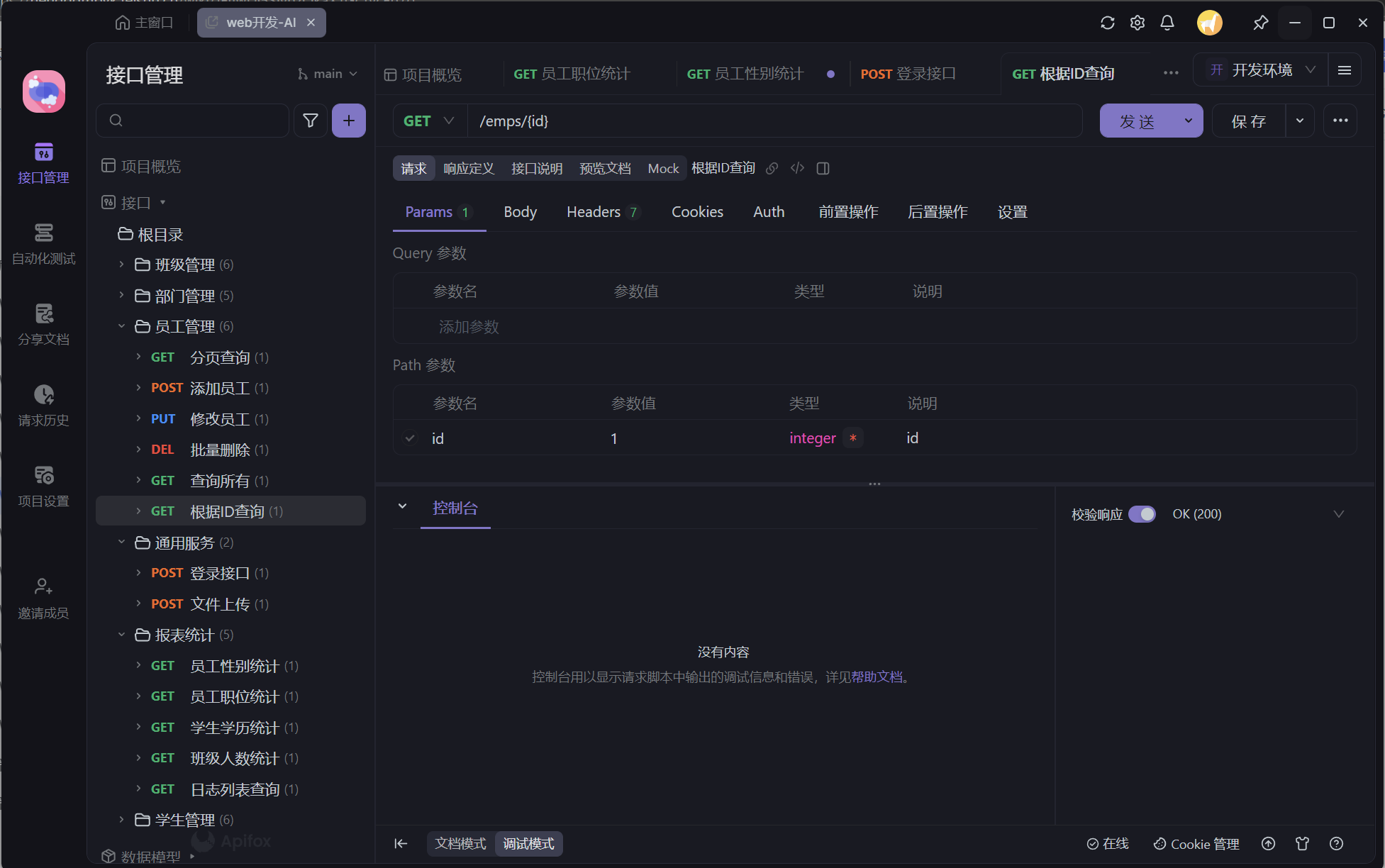Click the copy link icon next to 根据ID查询
Image resolution: width=1385 pixels, height=868 pixels.
click(x=772, y=168)
